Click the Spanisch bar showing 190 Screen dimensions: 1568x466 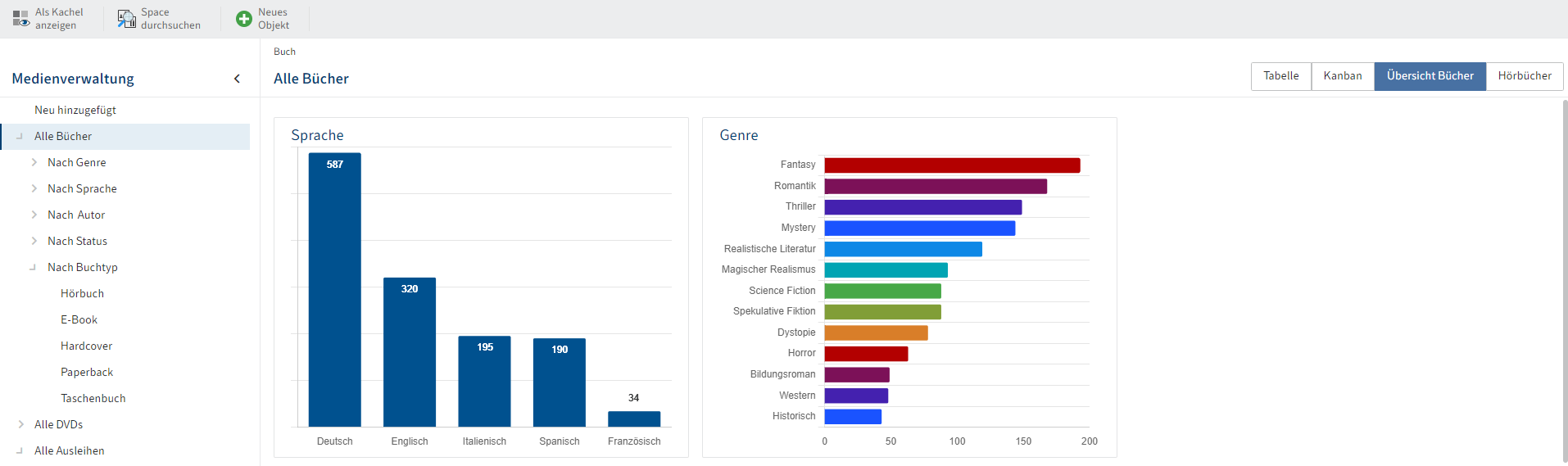point(560,382)
